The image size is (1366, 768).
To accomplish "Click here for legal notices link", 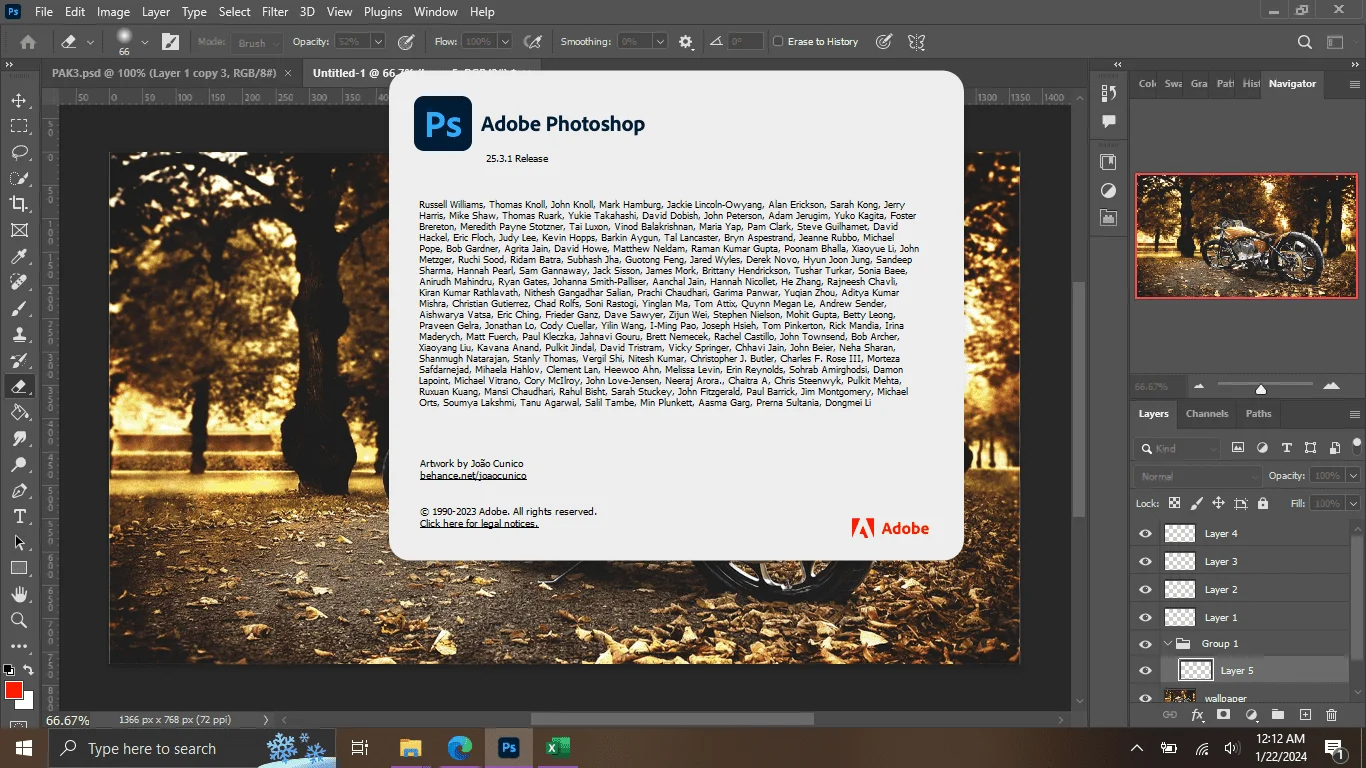I will (x=479, y=524).
